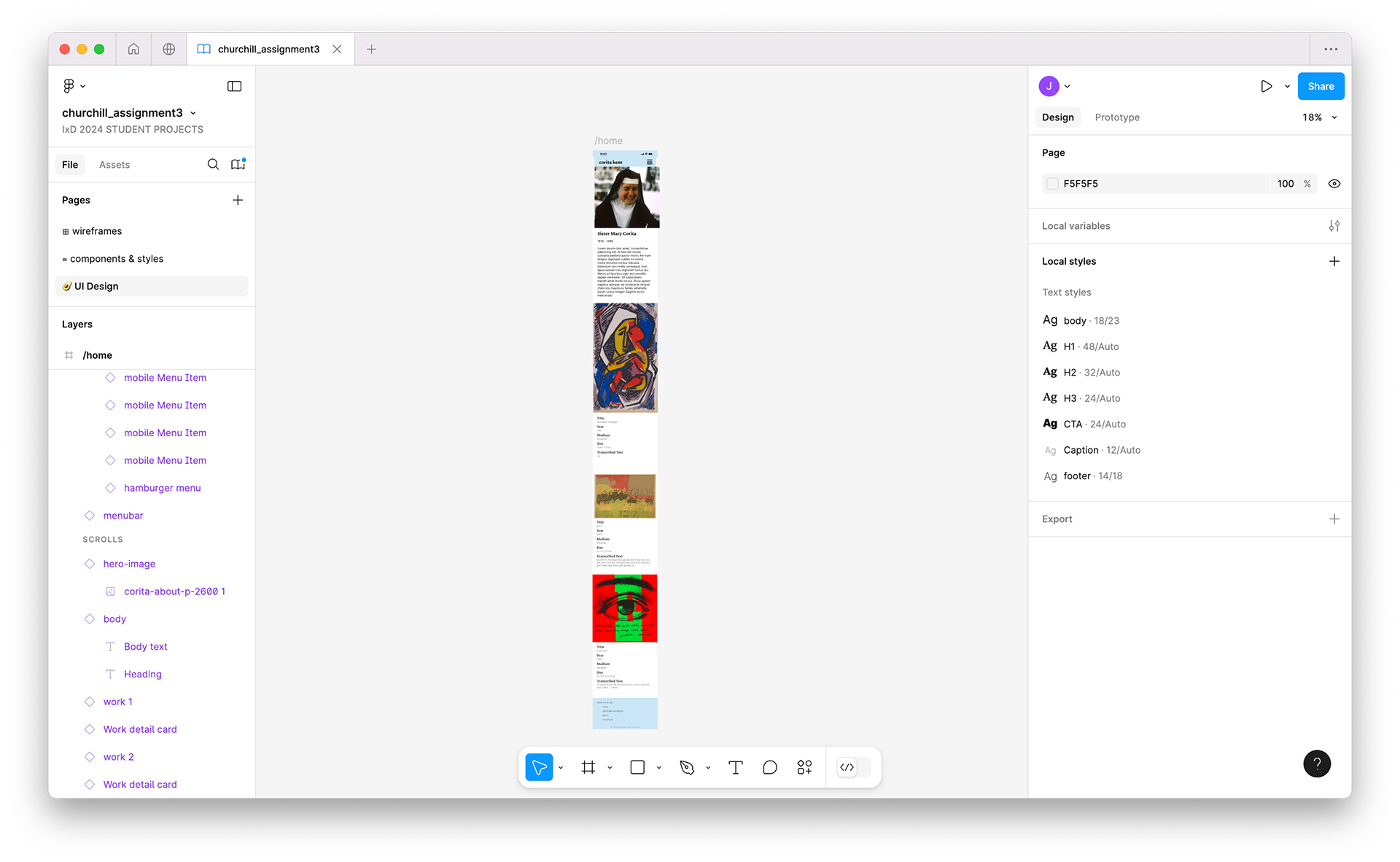Viewport: 1400px width, 862px height.
Task: Open Pen tool options chevron
Action: point(708,767)
